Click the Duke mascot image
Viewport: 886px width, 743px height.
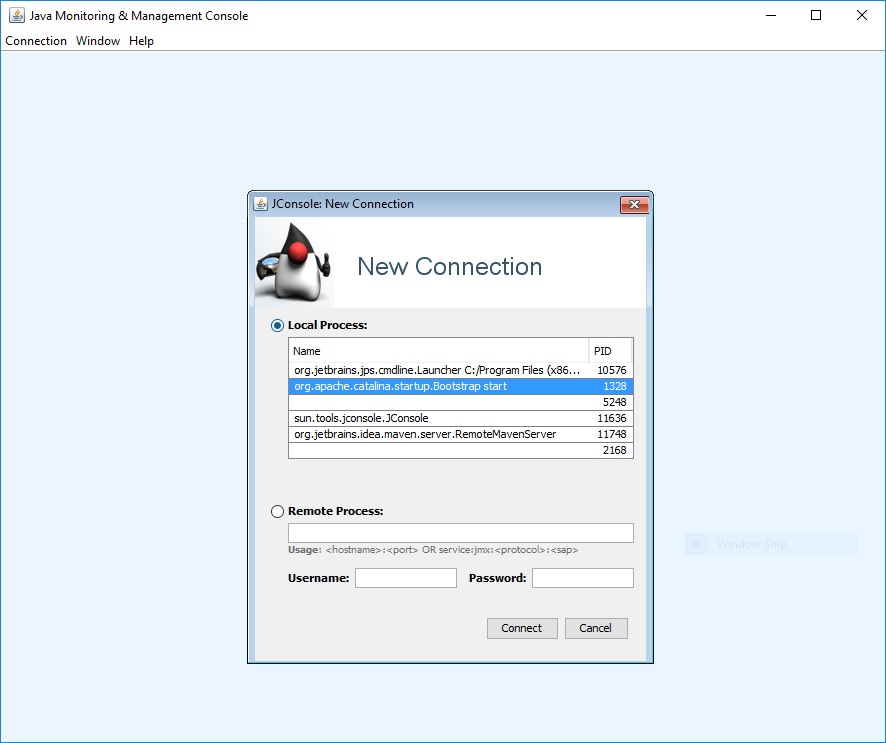coord(292,264)
